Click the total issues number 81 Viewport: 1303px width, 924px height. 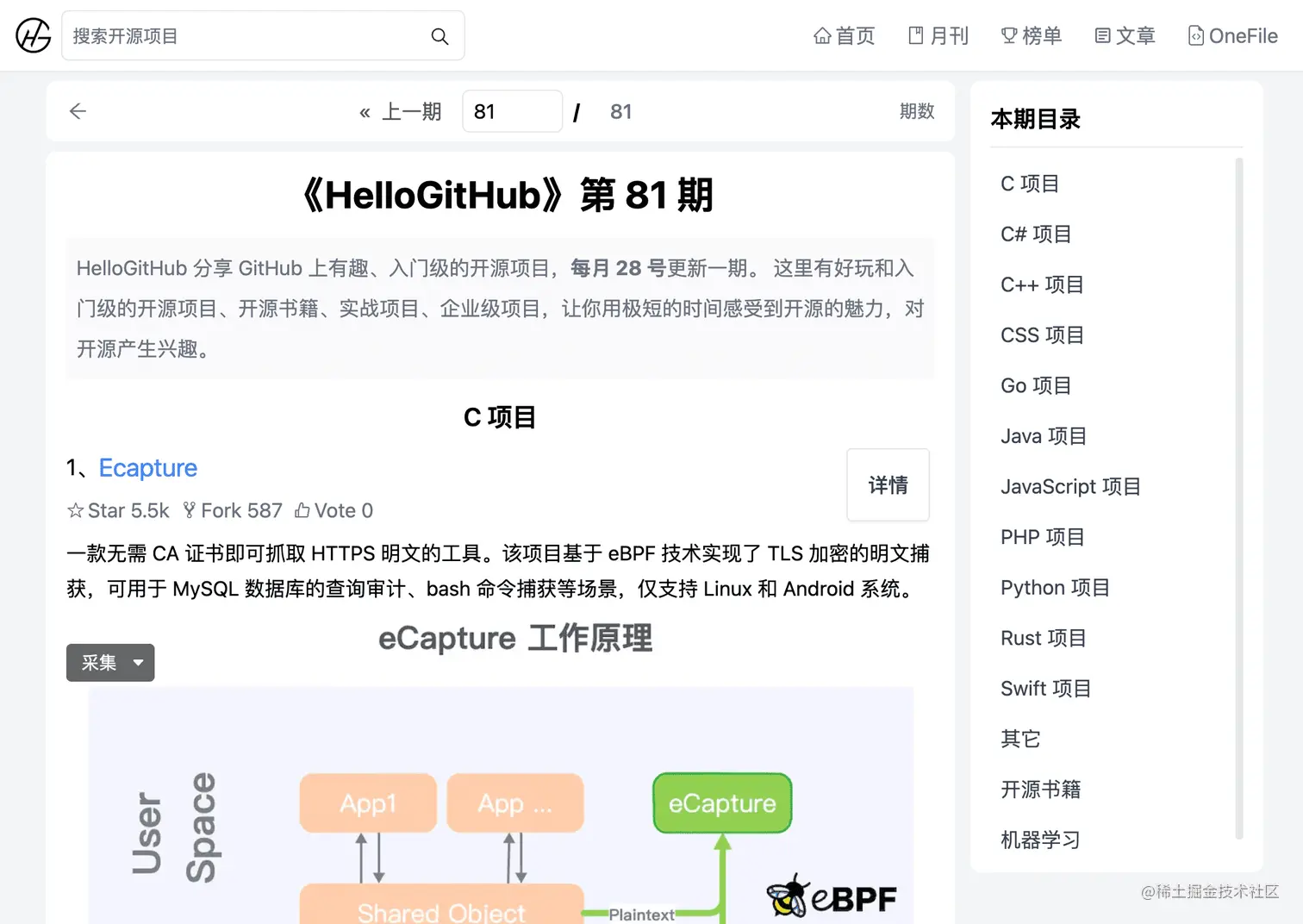621,112
